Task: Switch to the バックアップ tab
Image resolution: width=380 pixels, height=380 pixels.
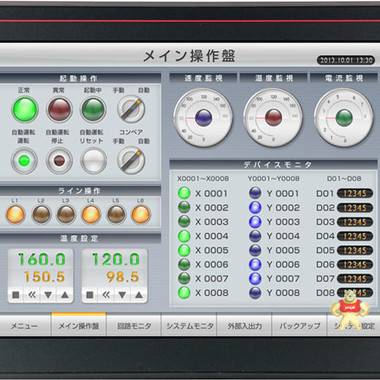Action: [x=299, y=325]
